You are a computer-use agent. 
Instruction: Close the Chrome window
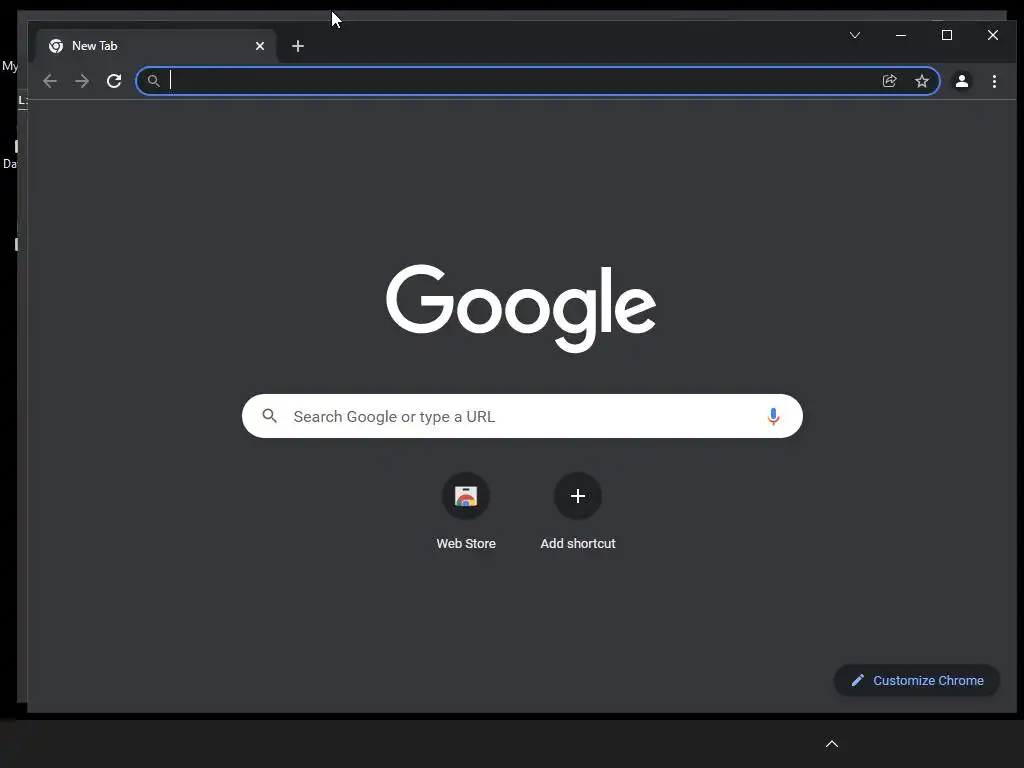point(993,35)
